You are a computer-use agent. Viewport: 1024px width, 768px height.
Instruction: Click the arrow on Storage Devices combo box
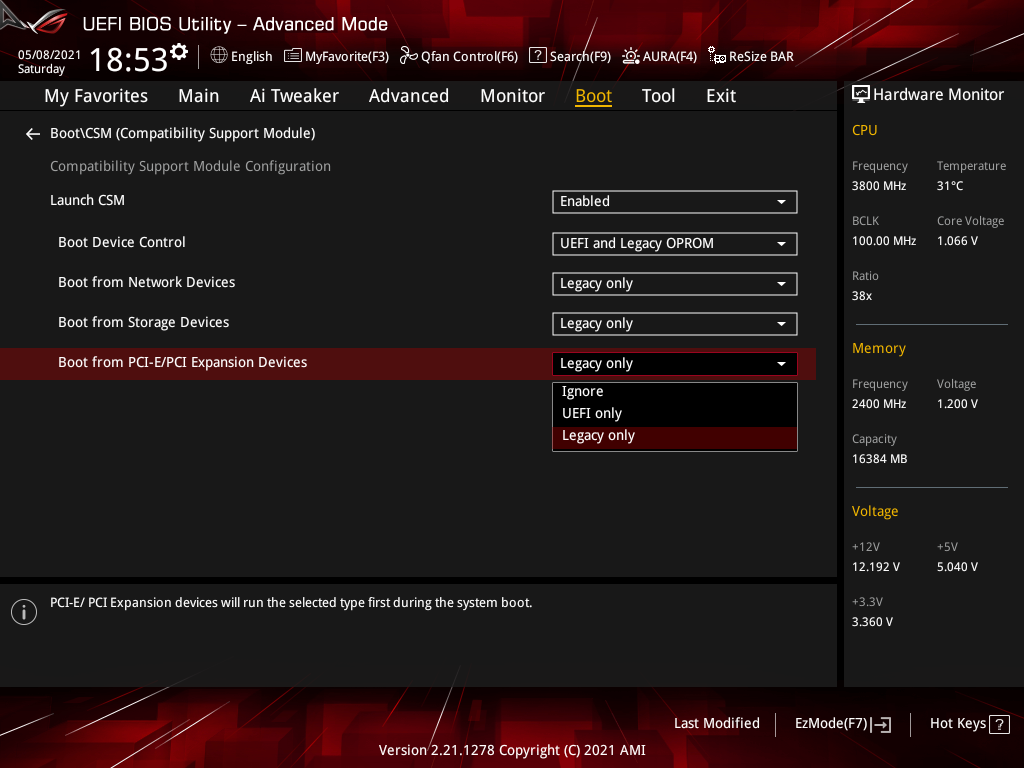point(781,324)
